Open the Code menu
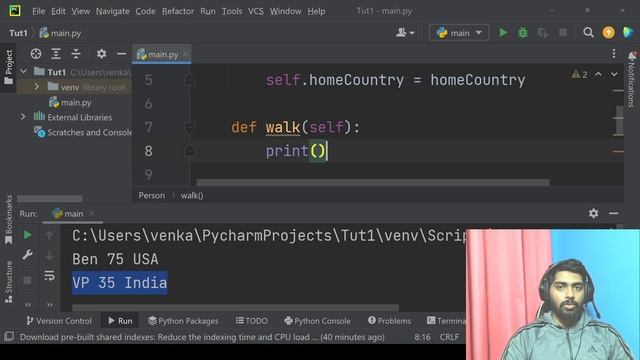The image size is (640, 360). (x=145, y=11)
